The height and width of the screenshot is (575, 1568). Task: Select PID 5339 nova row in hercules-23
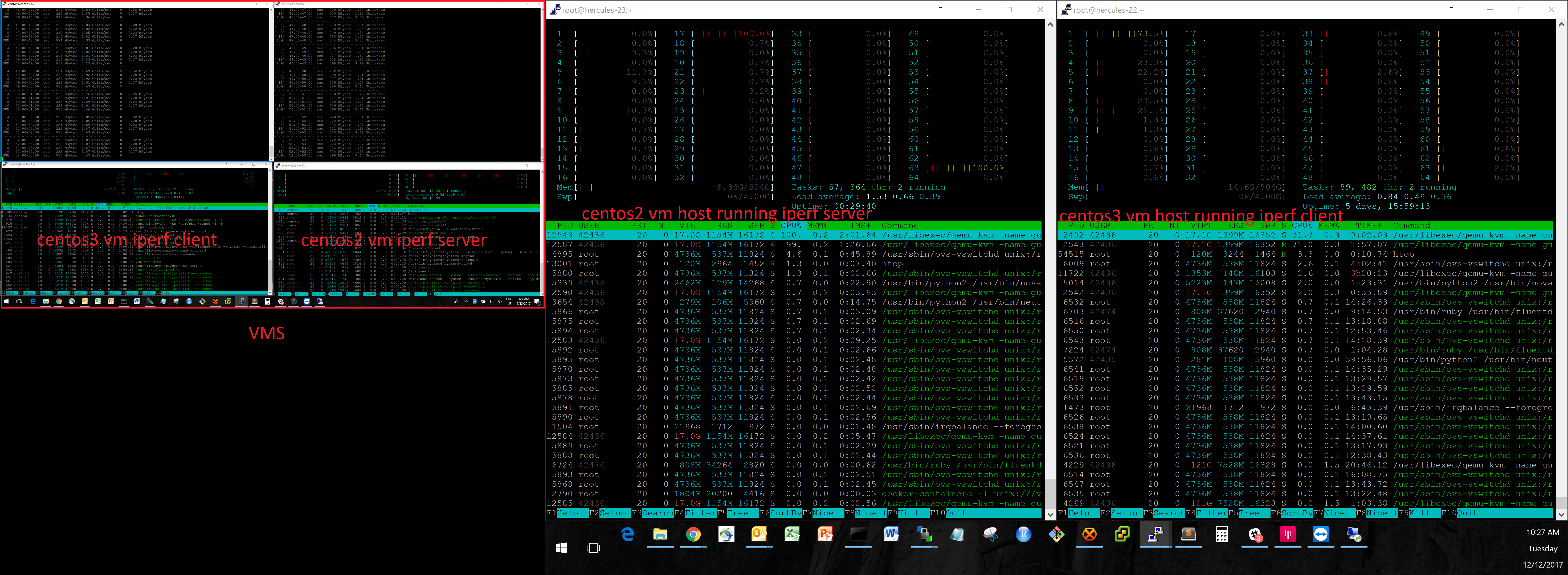point(794,283)
